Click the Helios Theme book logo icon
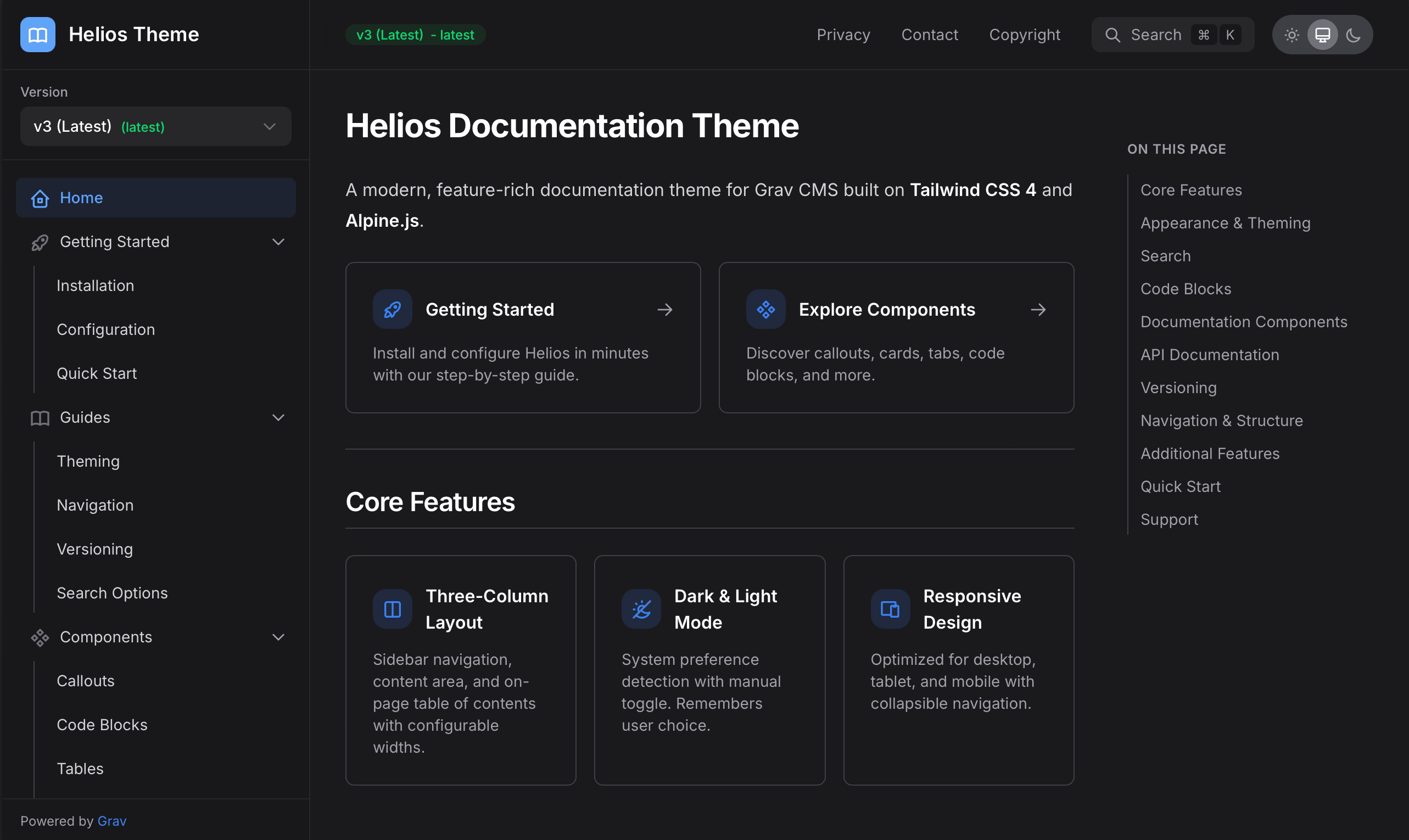Image resolution: width=1409 pixels, height=840 pixels. tap(37, 35)
